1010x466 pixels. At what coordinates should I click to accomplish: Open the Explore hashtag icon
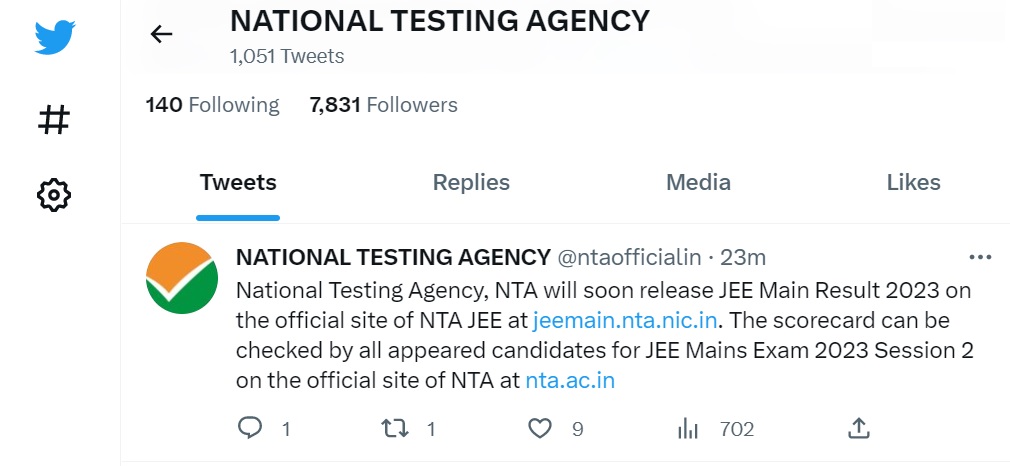pyautogui.click(x=54, y=120)
